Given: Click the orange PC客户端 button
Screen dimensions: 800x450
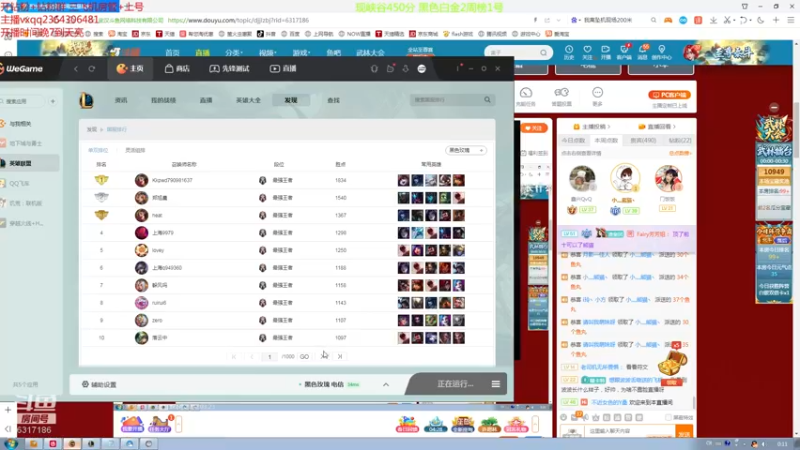Looking at the screenshot, I should [x=669, y=95].
